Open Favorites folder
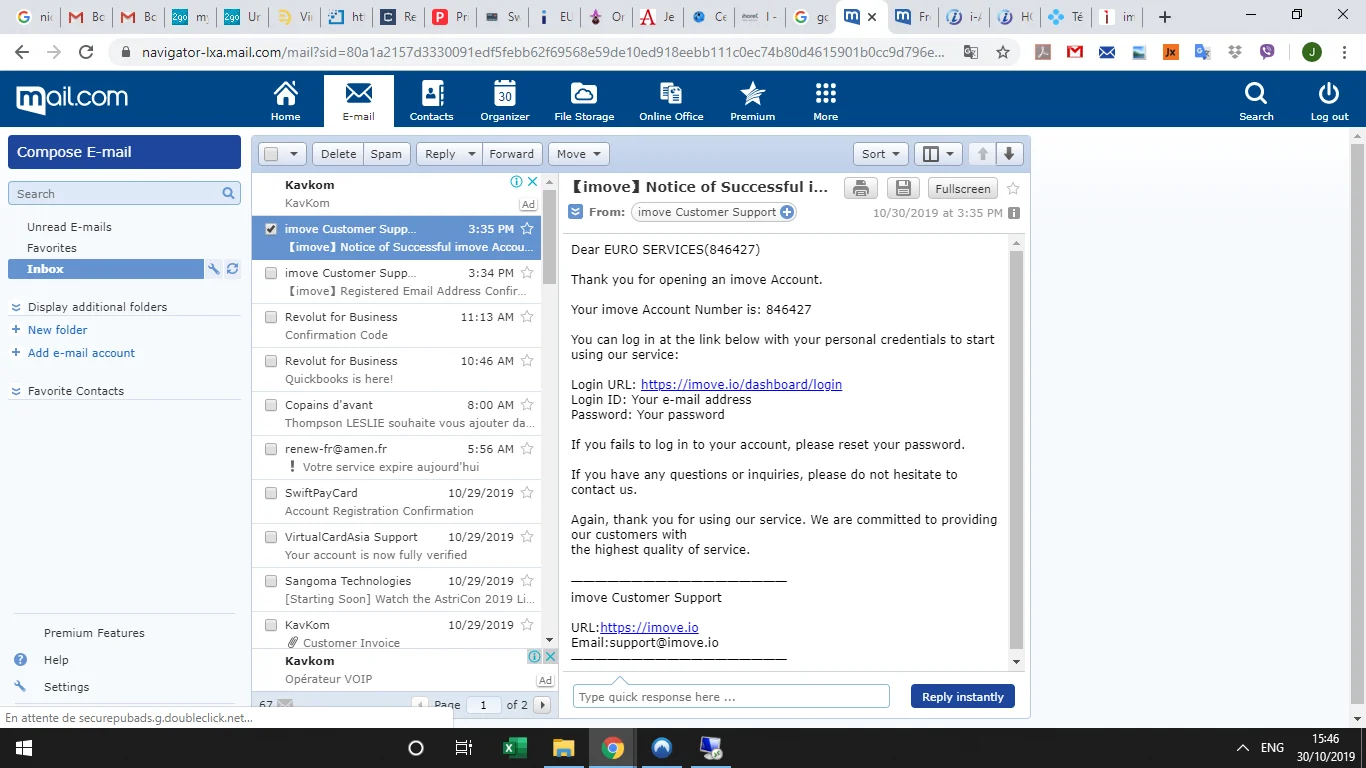Image resolution: width=1366 pixels, height=768 pixels. pos(52,248)
